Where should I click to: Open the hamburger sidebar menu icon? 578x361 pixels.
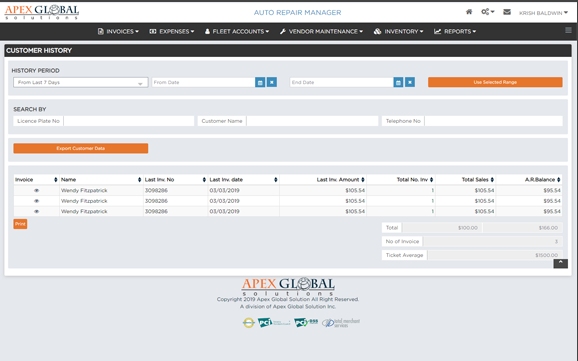pyautogui.click(x=568, y=30)
